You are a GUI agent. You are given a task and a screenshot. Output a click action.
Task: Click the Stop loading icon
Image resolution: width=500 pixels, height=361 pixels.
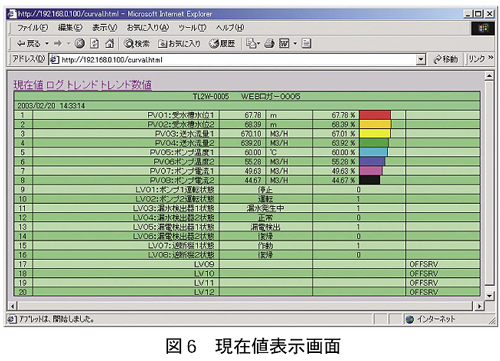pos(79,44)
